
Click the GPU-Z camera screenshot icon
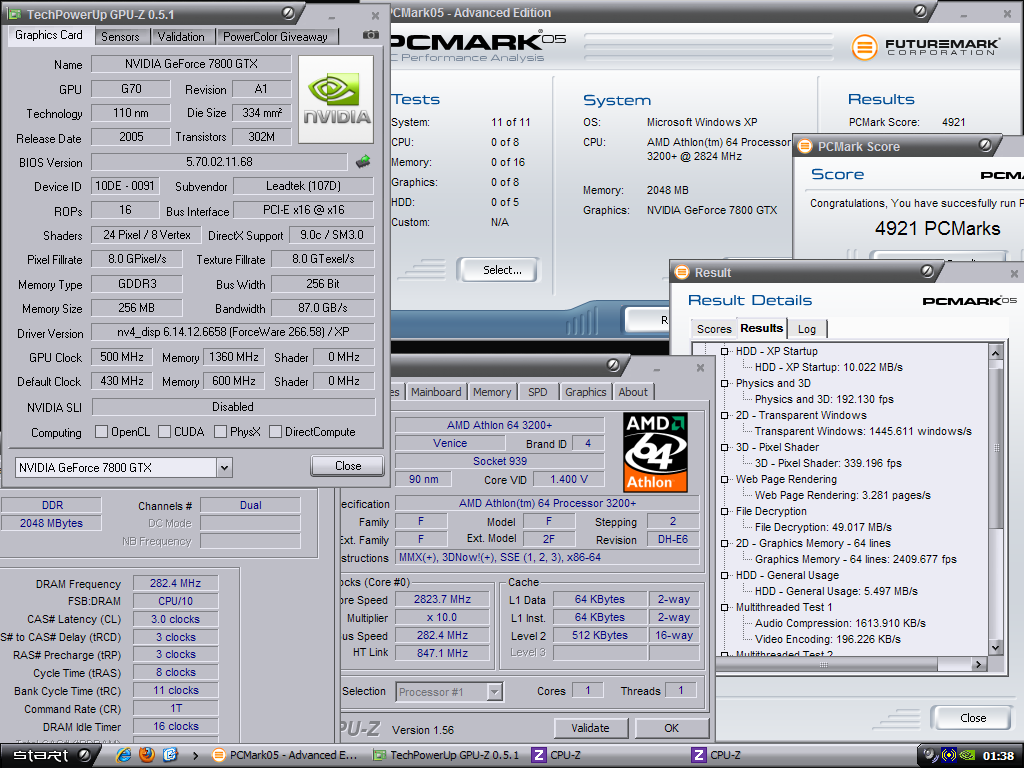pos(370,35)
